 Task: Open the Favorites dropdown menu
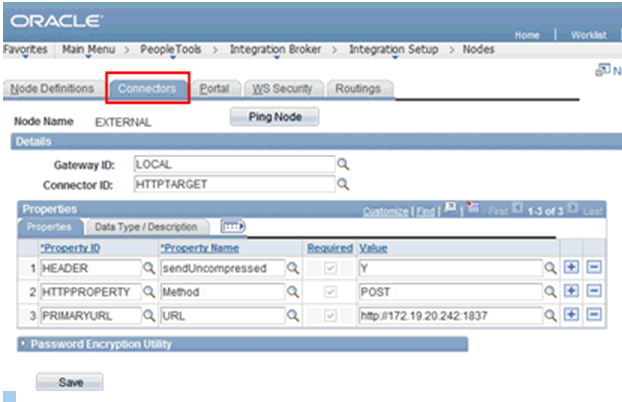click(x=25, y=50)
